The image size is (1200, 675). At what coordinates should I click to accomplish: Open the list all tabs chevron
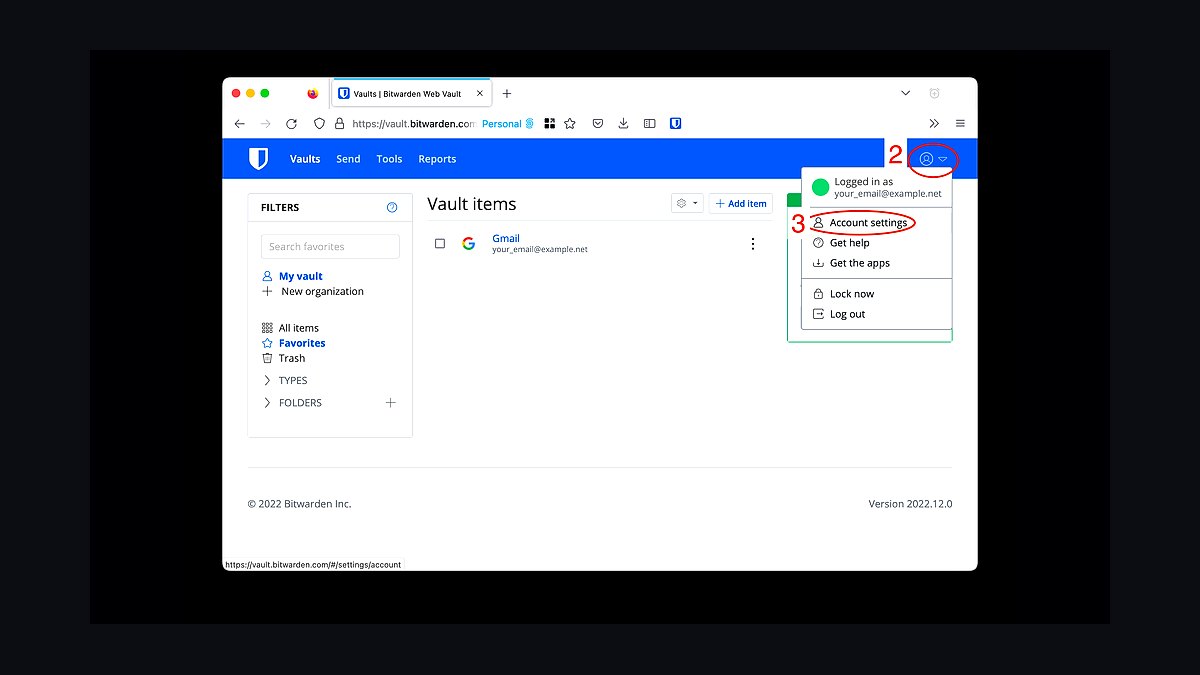(x=906, y=93)
